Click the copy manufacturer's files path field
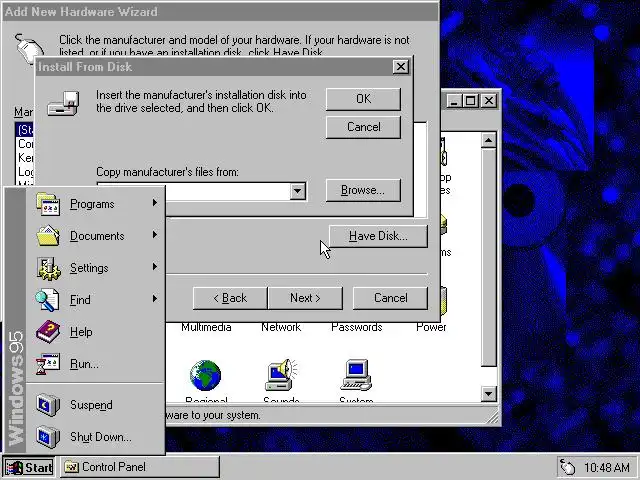Screen dimensions: 640x480 228,191
